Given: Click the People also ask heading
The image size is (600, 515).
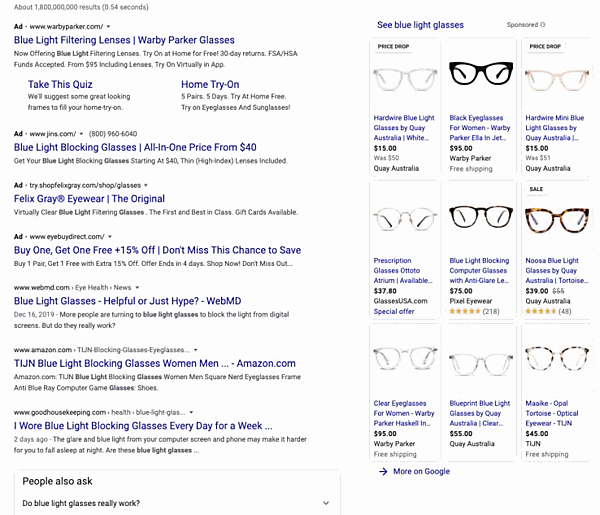Looking at the screenshot, I should (x=57, y=481).
